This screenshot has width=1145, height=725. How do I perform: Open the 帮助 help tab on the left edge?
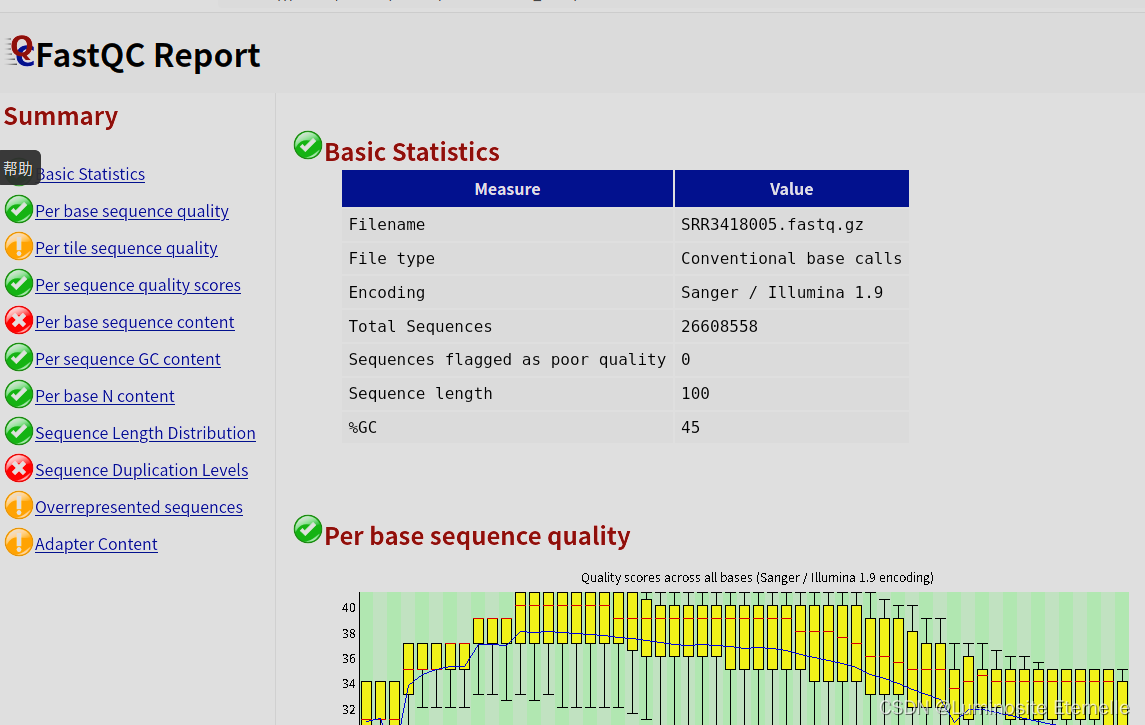click(19, 168)
